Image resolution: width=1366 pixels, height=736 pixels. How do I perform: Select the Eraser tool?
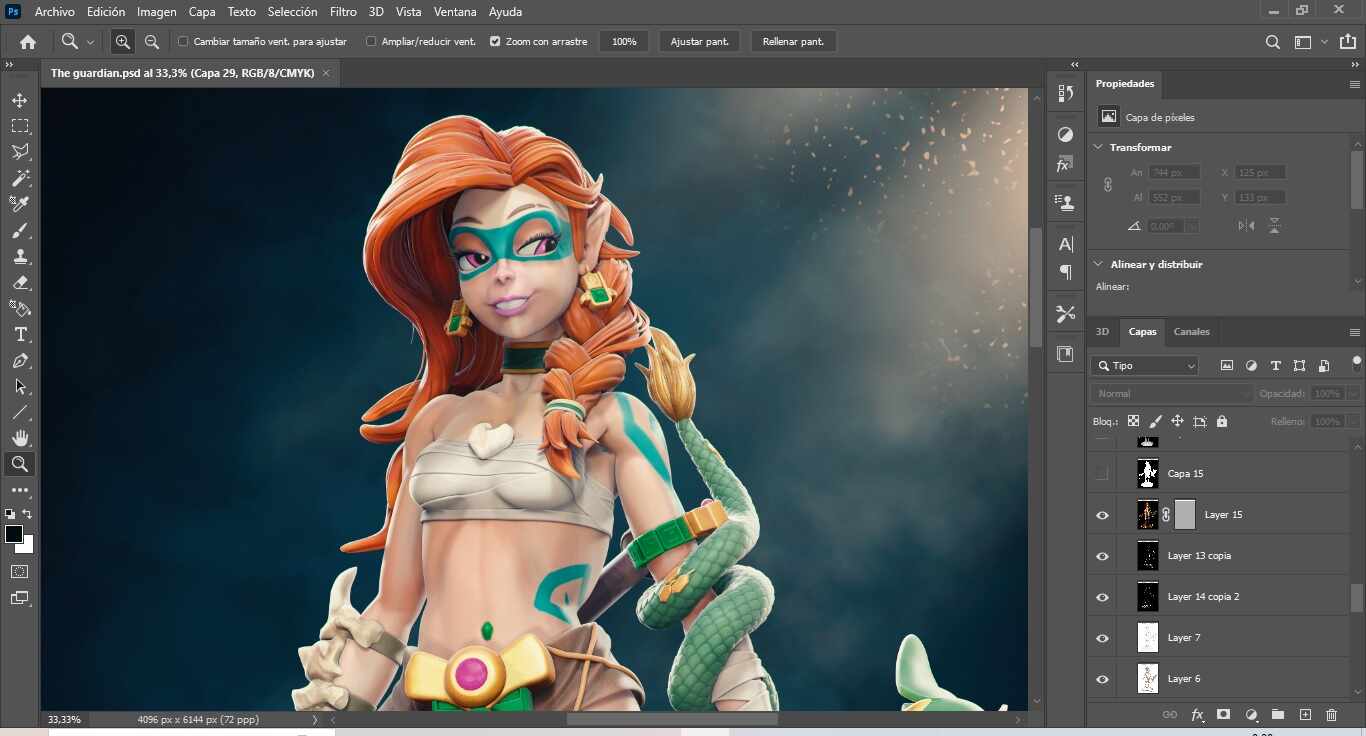tap(20, 283)
